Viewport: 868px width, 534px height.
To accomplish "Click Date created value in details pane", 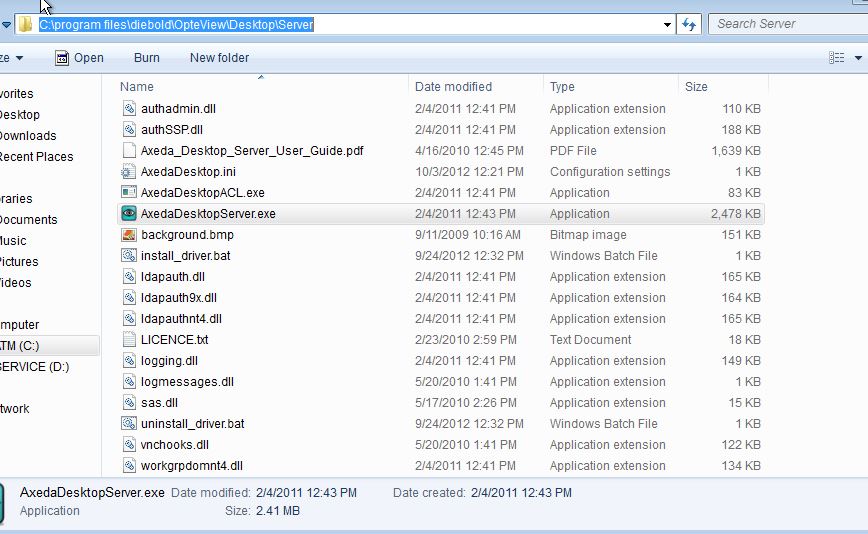I will pos(521,492).
